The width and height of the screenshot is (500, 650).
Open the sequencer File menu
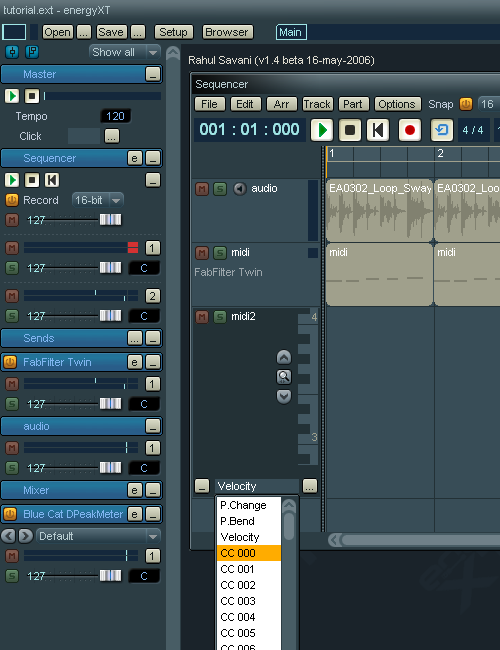click(x=210, y=104)
